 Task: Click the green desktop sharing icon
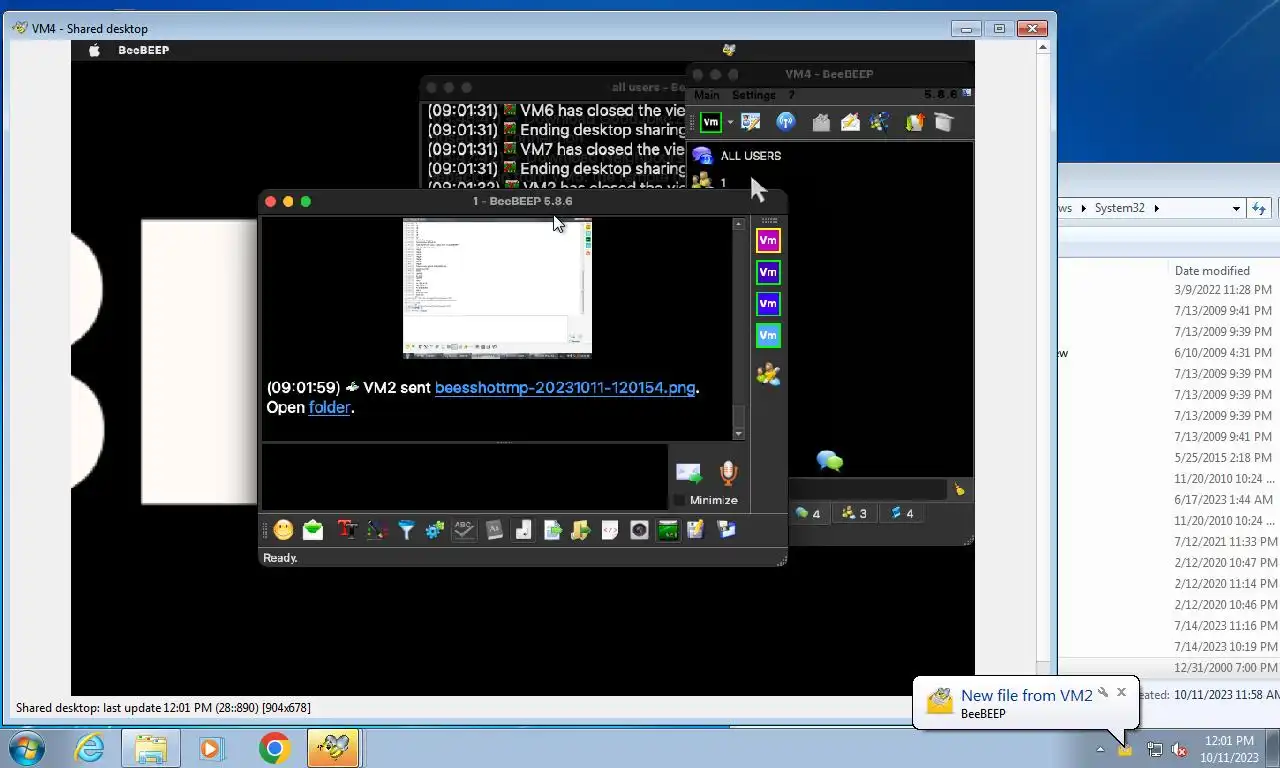tap(668, 530)
